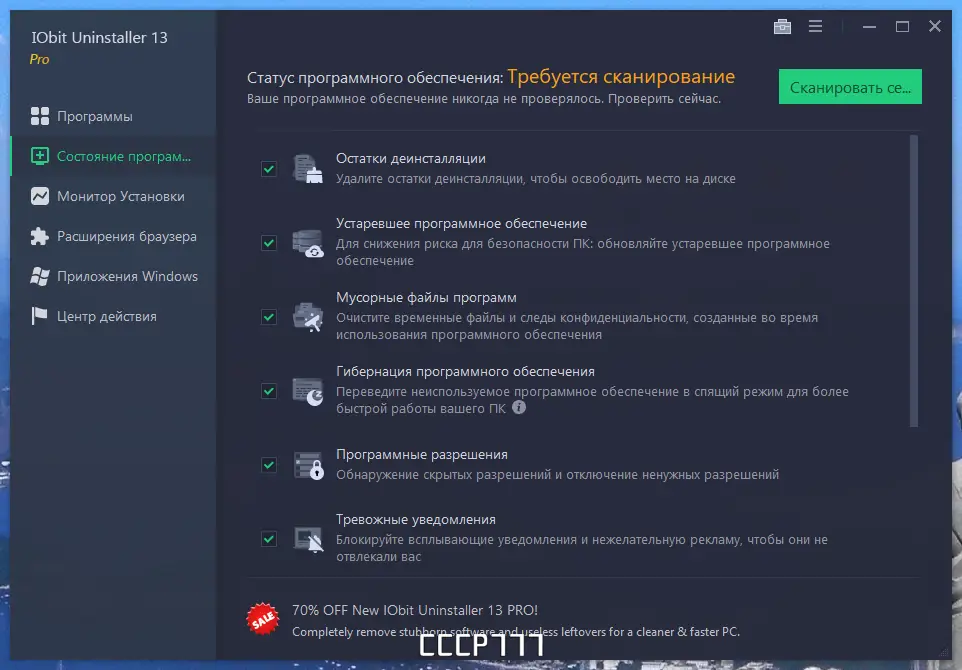This screenshot has height=670, width=962.
Task: Click the Гибернация программного обеспечения icon
Action: [x=305, y=390]
